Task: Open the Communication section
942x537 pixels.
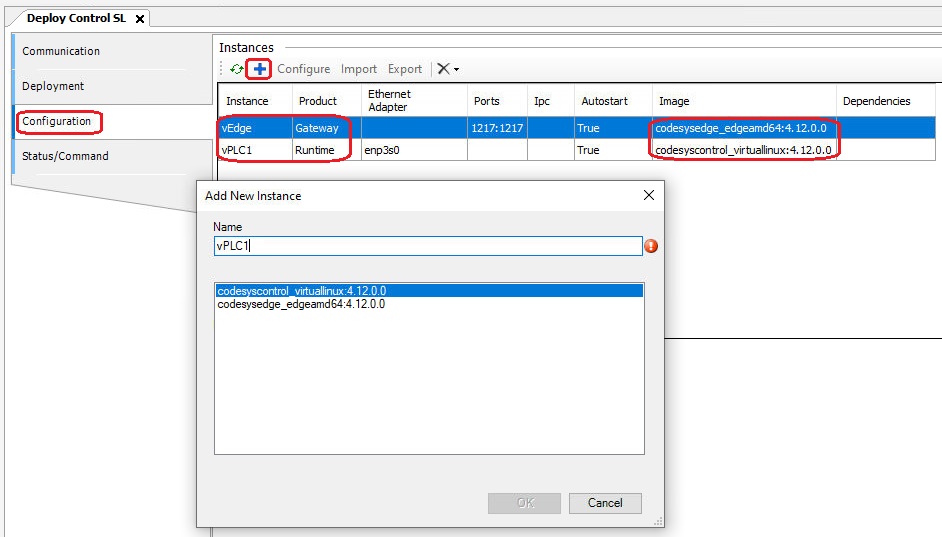Action: [61, 51]
